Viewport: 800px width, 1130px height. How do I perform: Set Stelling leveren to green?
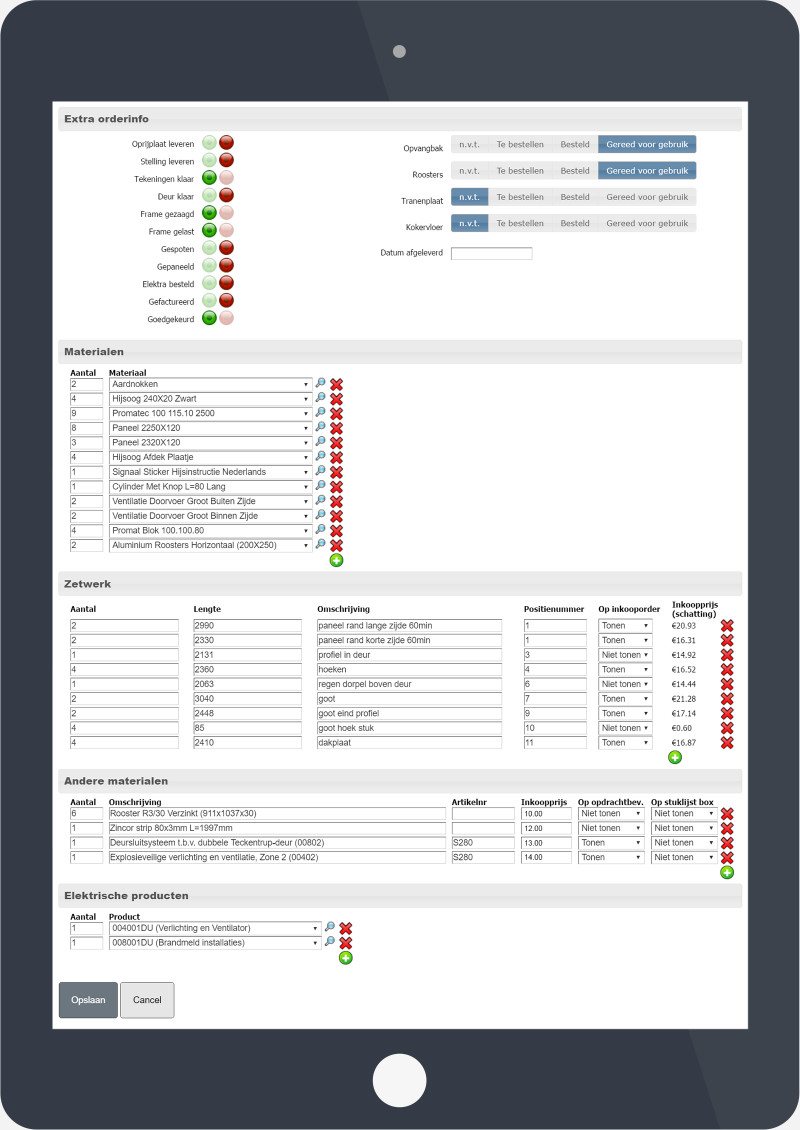coord(209,160)
